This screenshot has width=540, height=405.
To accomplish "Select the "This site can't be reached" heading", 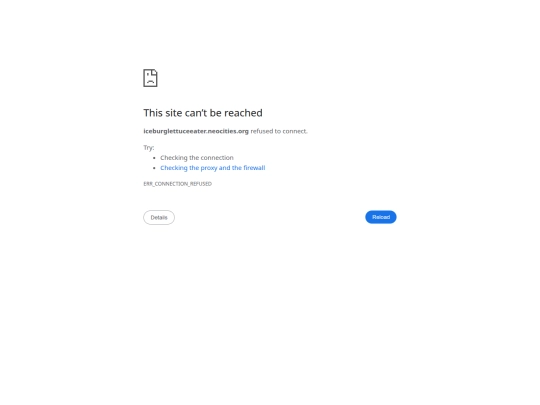I will pyautogui.click(x=203, y=113).
